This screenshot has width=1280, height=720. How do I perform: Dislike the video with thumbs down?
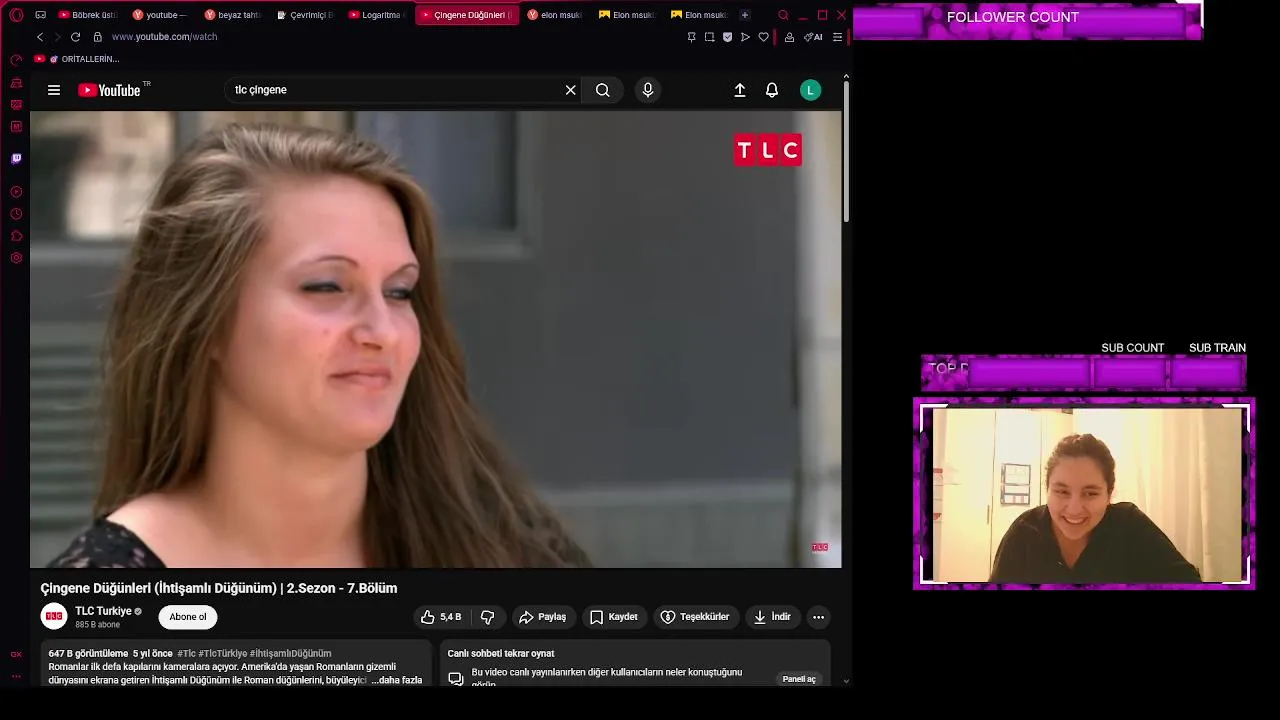pyautogui.click(x=488, y=617)
